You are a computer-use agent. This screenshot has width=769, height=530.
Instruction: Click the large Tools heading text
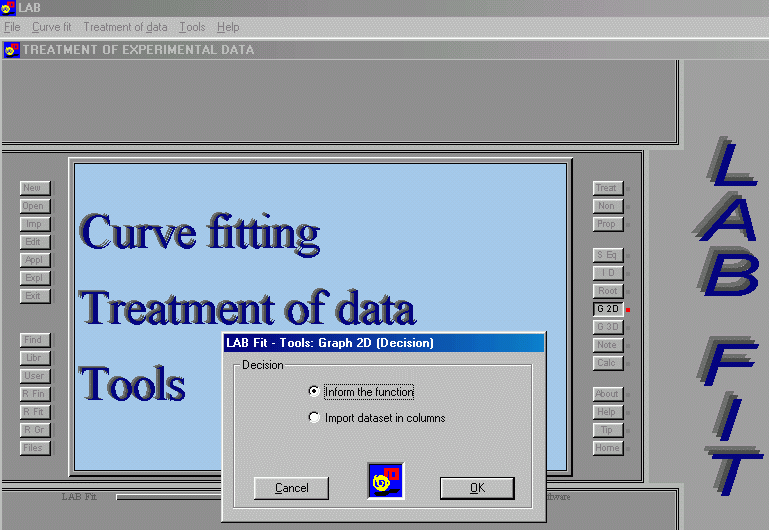pyautogui.click(x=132, y=383)
